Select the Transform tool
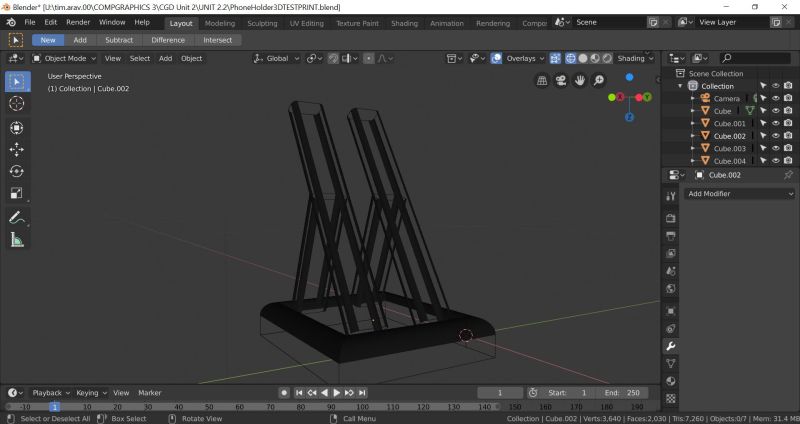 (17, 128)
